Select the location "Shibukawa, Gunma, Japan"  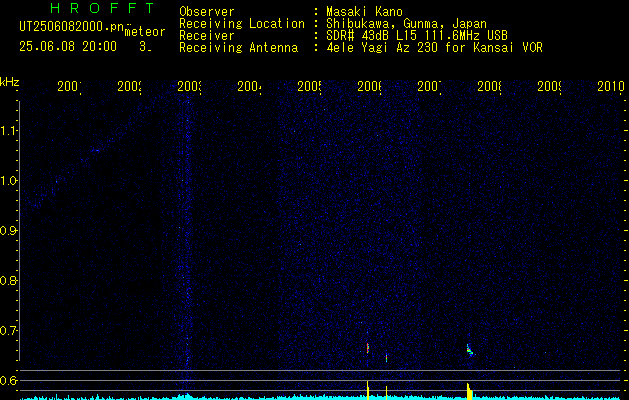tap(406, 24)
